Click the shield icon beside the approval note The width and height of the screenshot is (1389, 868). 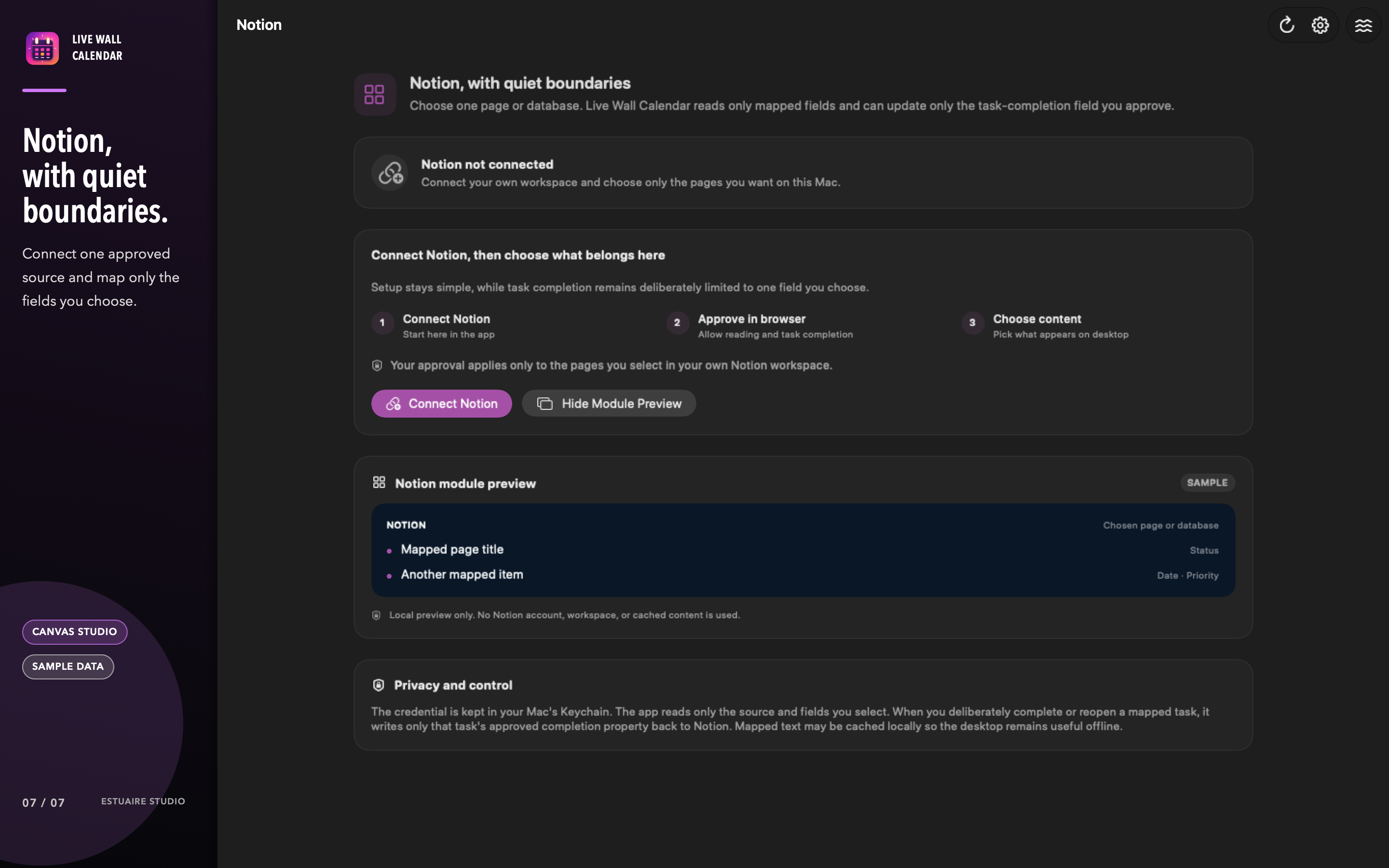pos(377,366)
